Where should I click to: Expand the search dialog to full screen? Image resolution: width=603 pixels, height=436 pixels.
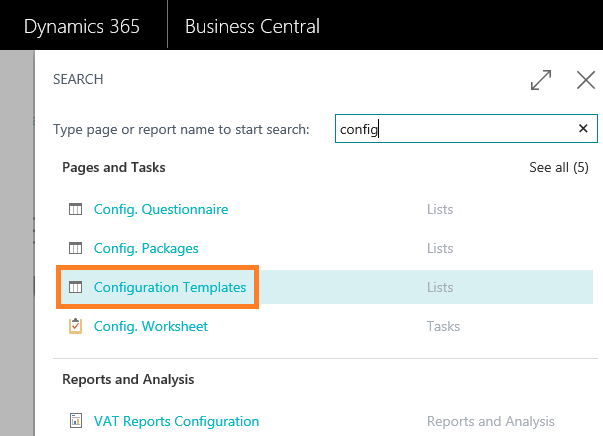541,81
